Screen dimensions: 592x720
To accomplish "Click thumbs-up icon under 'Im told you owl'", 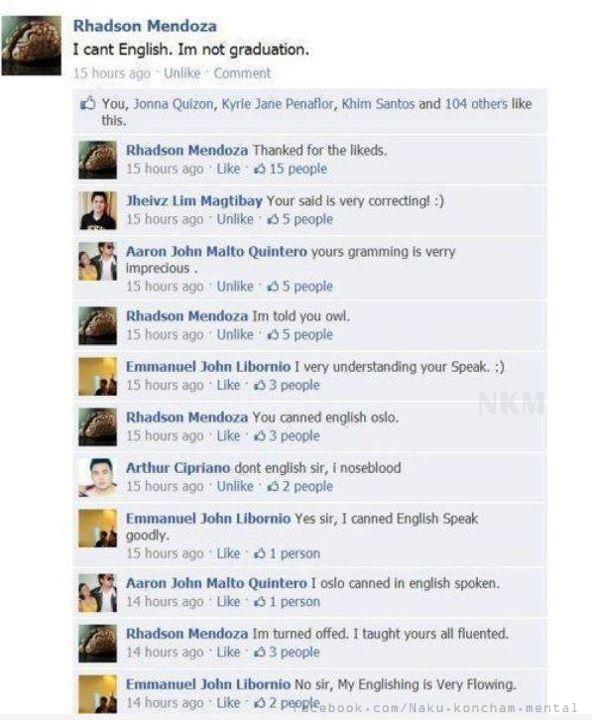I will (x=273, y=334).
